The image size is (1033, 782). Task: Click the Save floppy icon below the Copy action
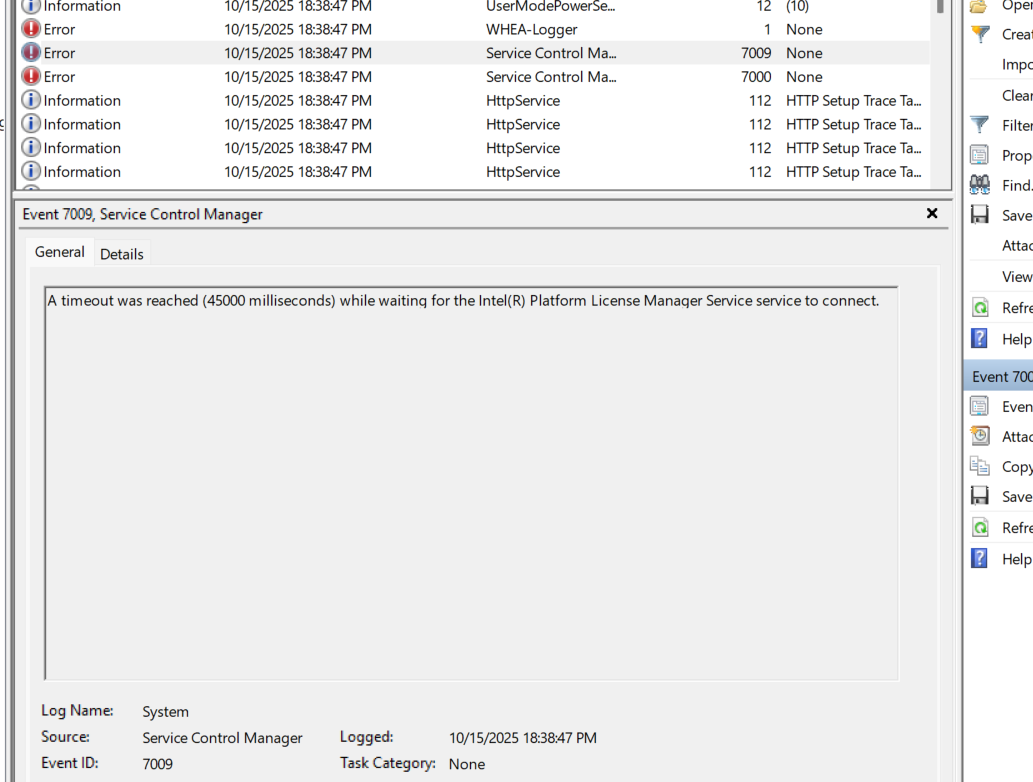[x=980, y=496]
